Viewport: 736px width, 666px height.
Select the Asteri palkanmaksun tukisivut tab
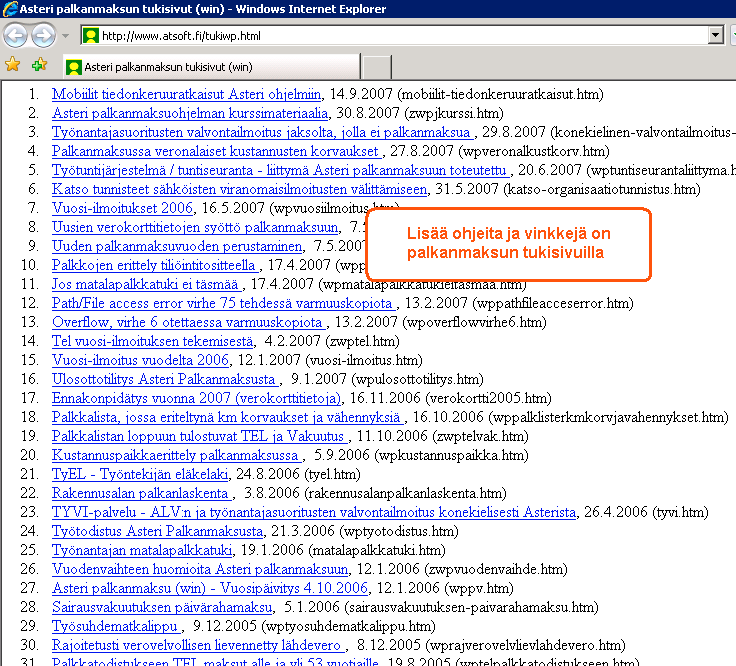click(211, 67)
